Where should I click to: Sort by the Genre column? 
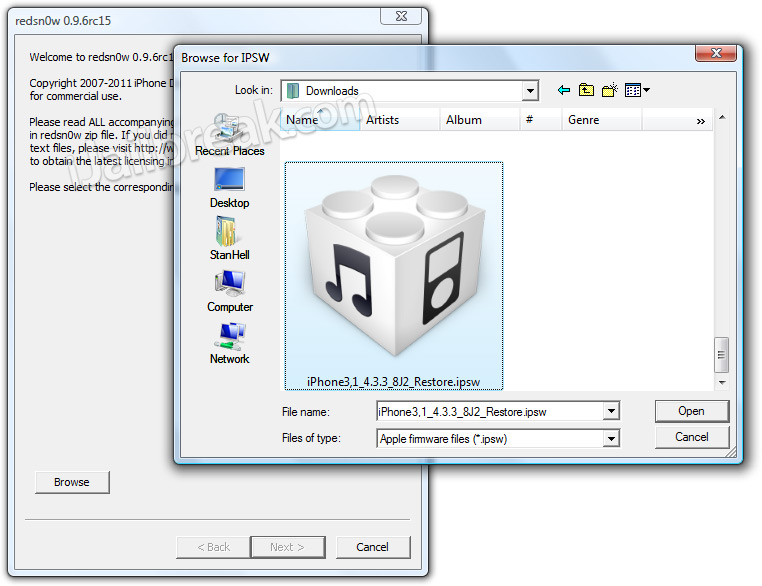click(602, 120)
